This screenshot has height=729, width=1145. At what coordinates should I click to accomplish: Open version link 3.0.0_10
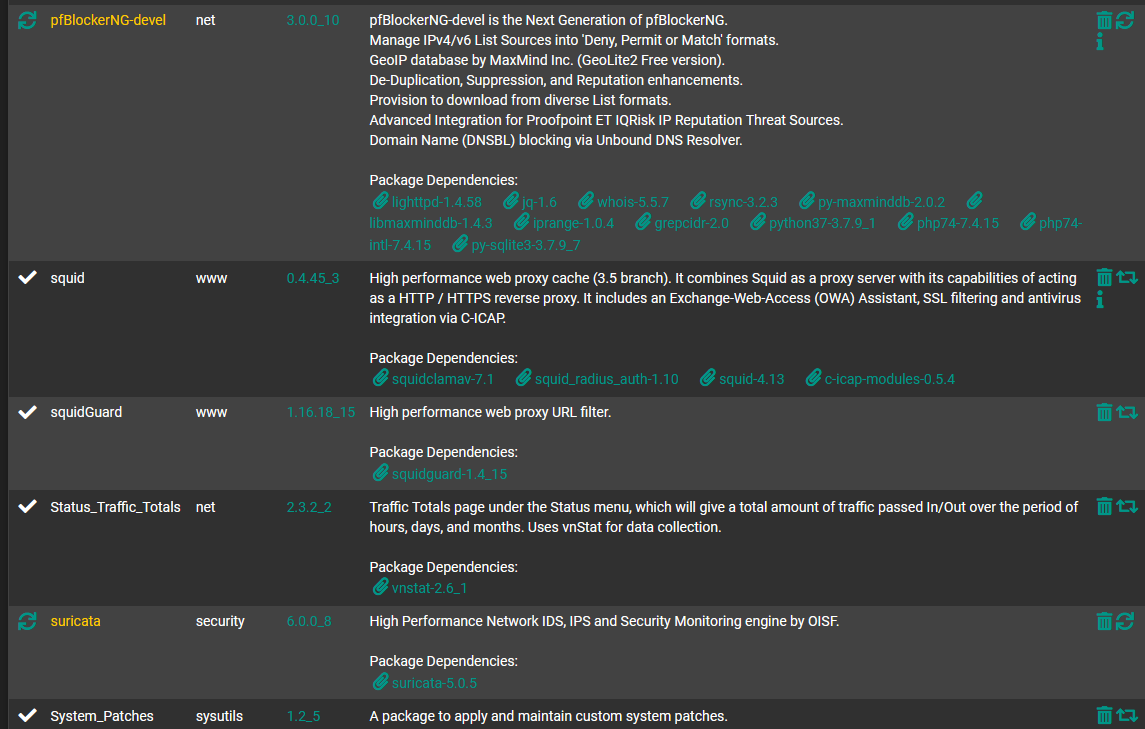(x=313, y=20)
